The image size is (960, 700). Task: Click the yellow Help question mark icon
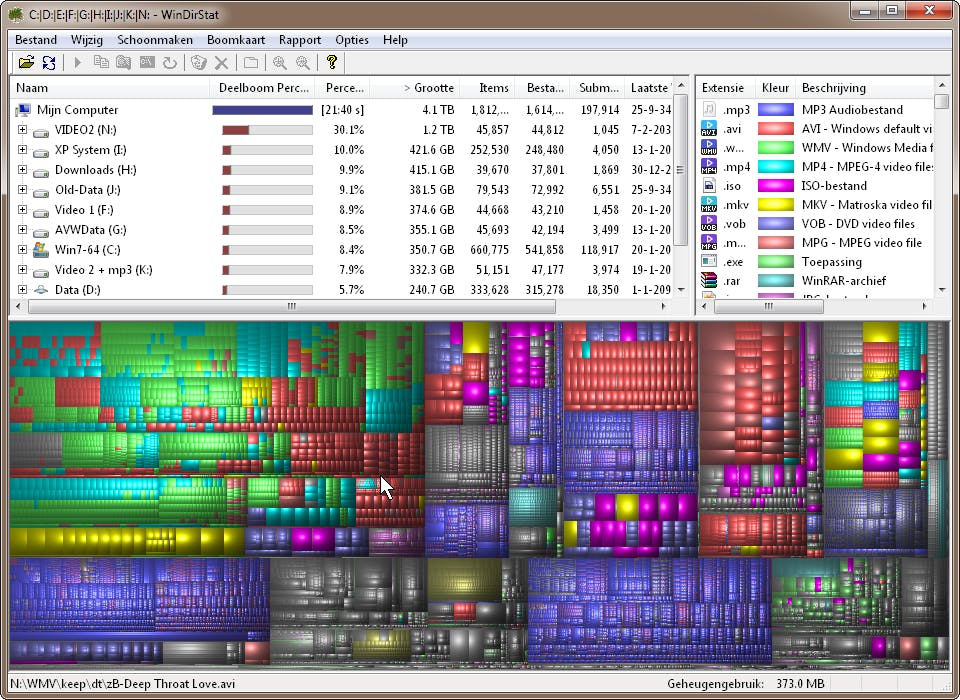pyautogui.click(x=332, y=63)
